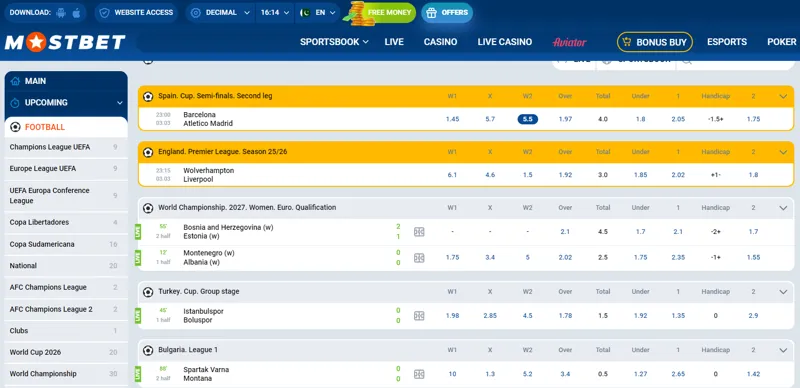Screen dimensions: 800x388
Task: Click football icon of Spain Cup header
Action: click(x=148, y=96)
